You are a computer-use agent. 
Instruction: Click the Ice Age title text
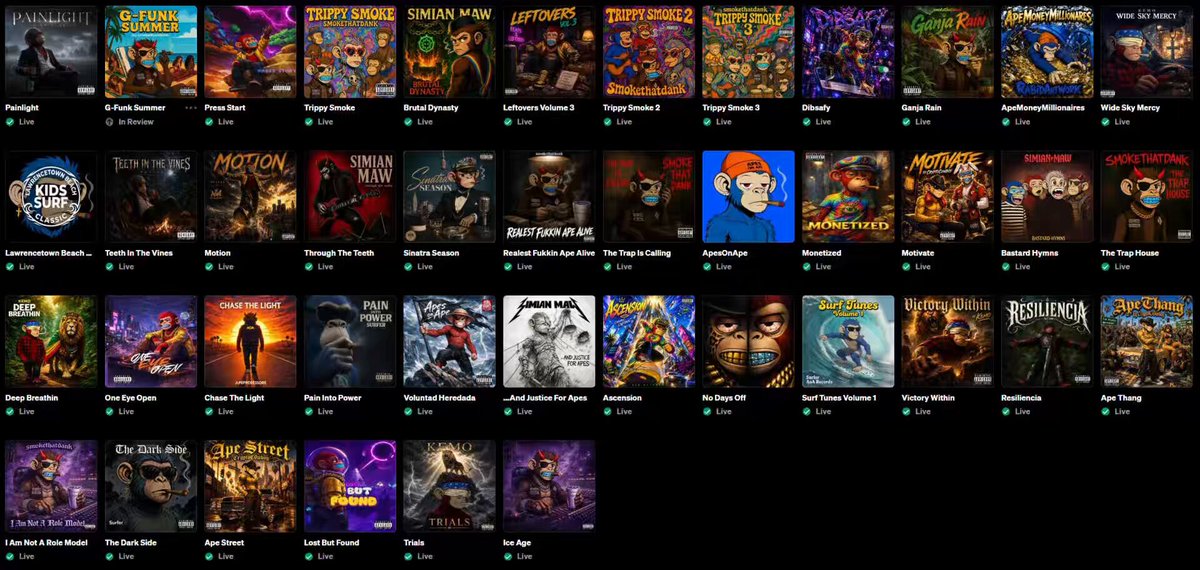point(517,542)
